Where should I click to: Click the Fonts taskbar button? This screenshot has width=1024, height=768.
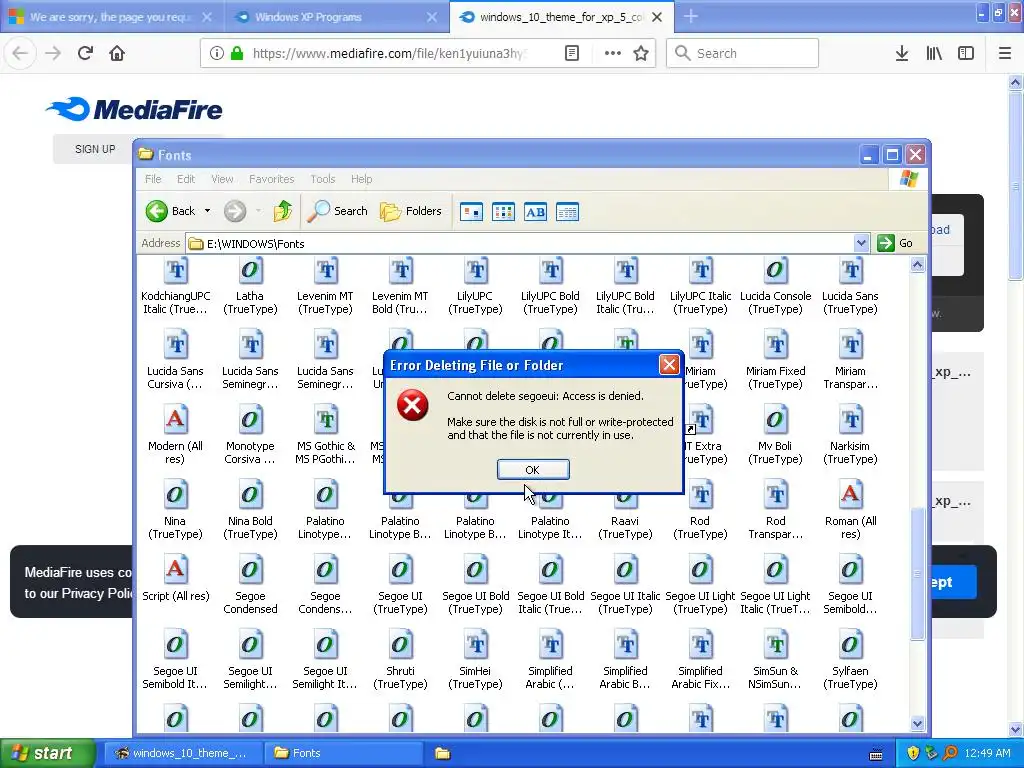pyautogui.click(x=344, y=753)
